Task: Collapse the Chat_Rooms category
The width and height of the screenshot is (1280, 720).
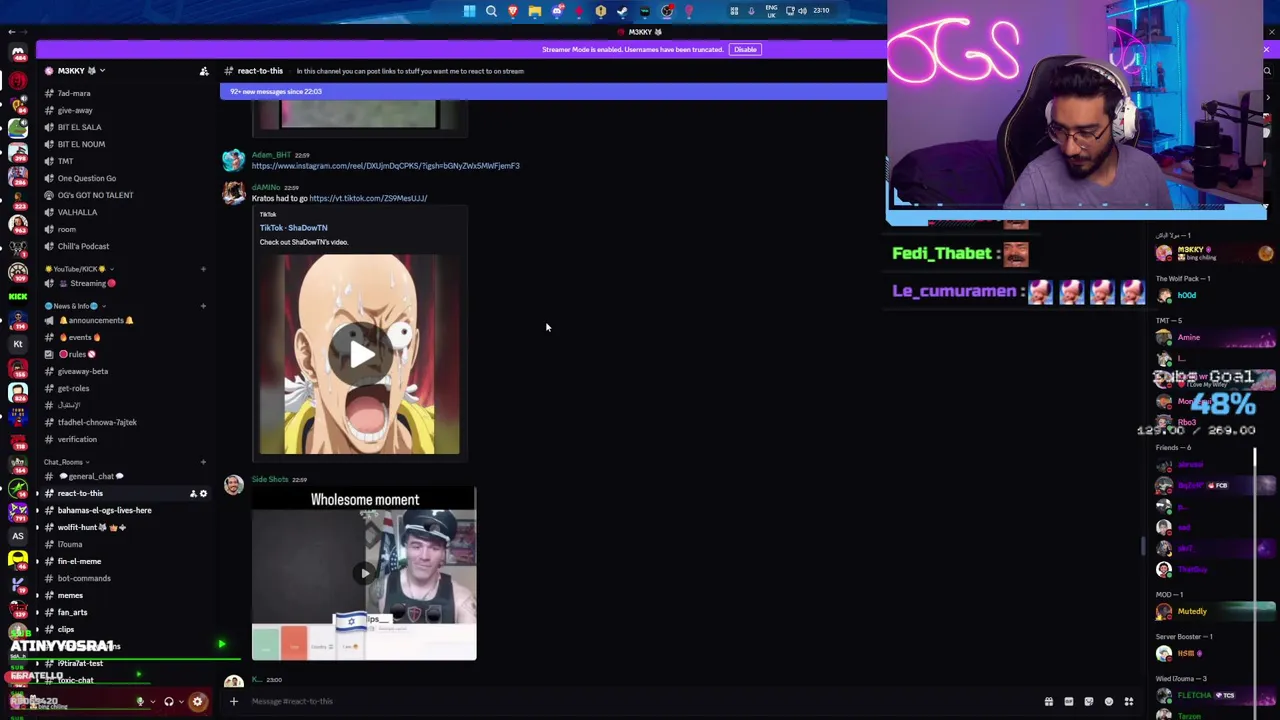Action: (x=66, y=462)
